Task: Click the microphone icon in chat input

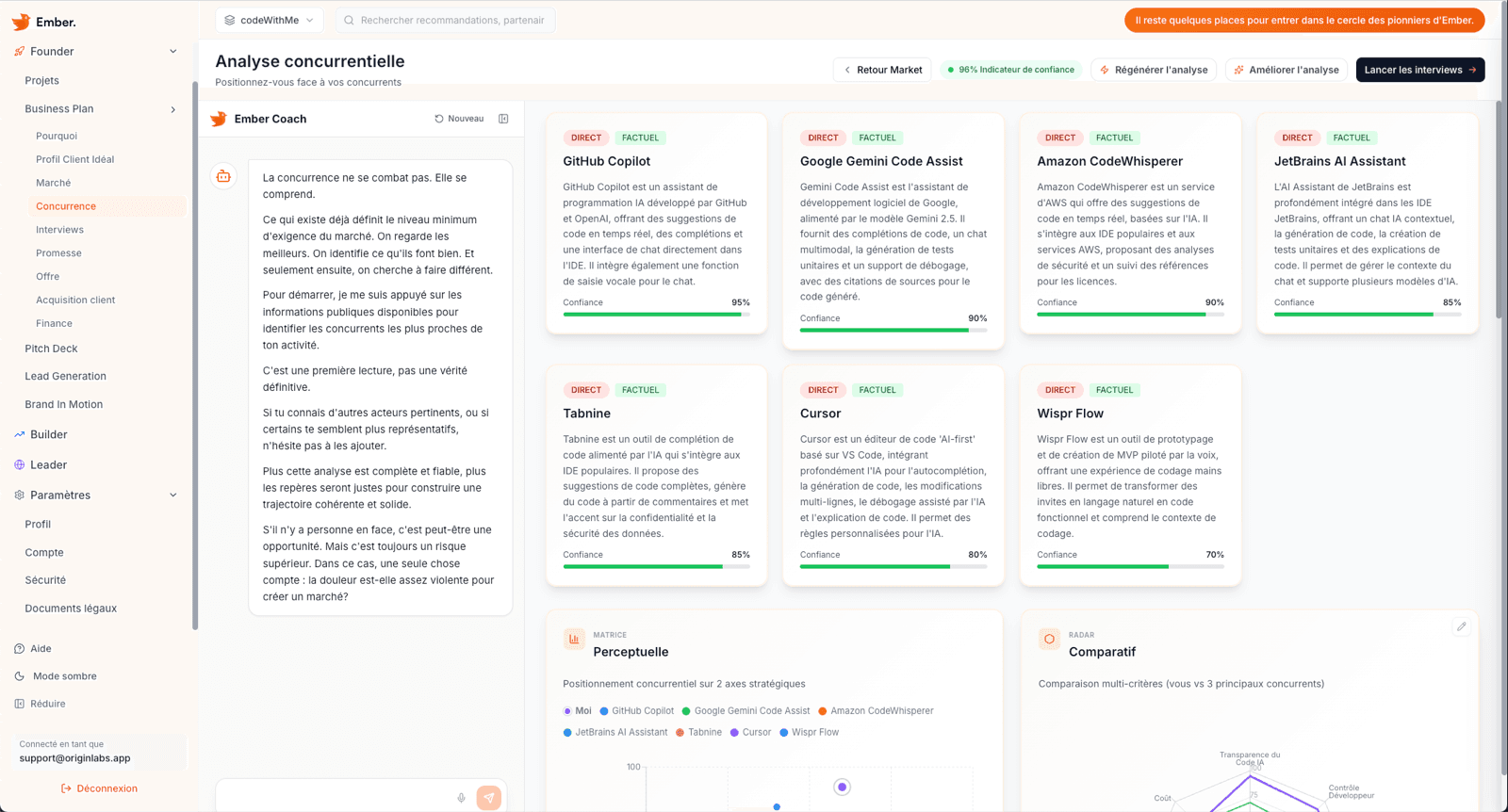Action: pyautogui.click(x=462, y=798)
